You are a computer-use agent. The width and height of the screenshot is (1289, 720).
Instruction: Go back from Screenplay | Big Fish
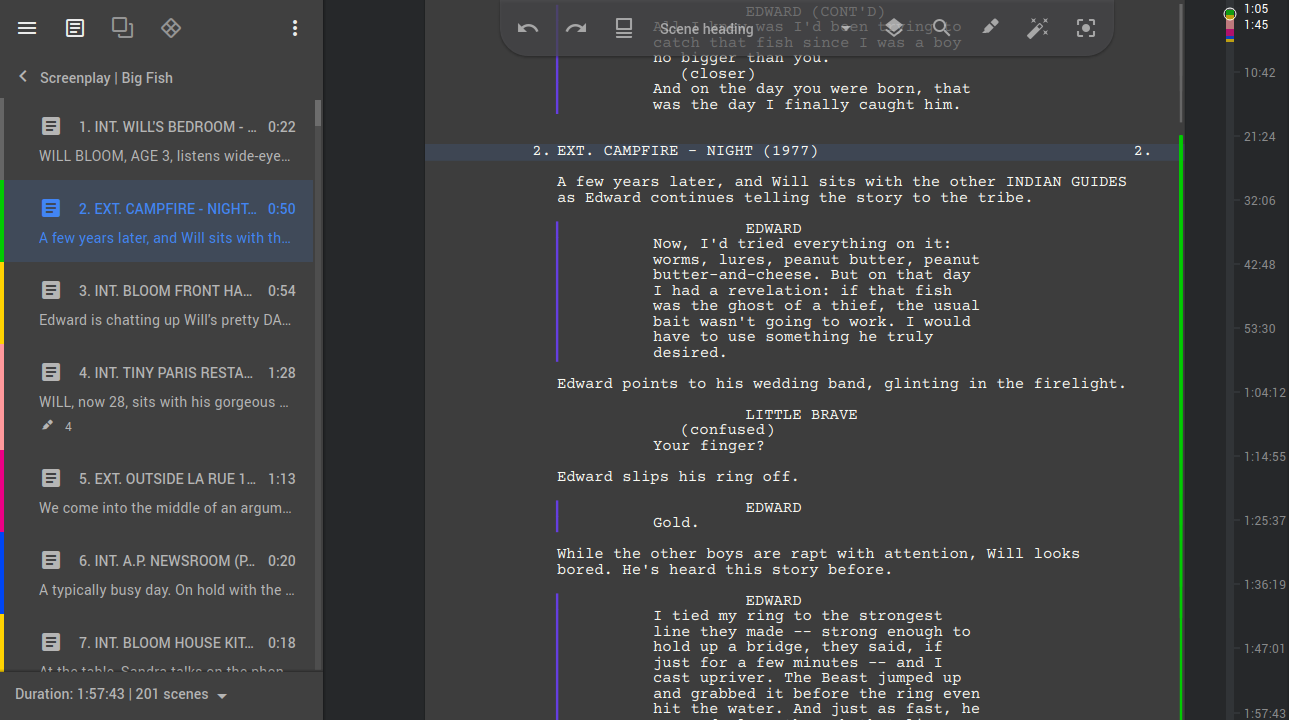point(23,77)
